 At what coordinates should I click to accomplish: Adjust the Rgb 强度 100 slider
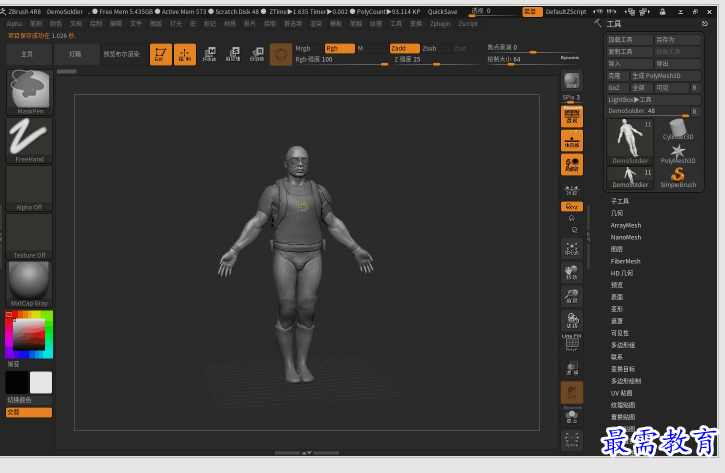pos(341,60)
